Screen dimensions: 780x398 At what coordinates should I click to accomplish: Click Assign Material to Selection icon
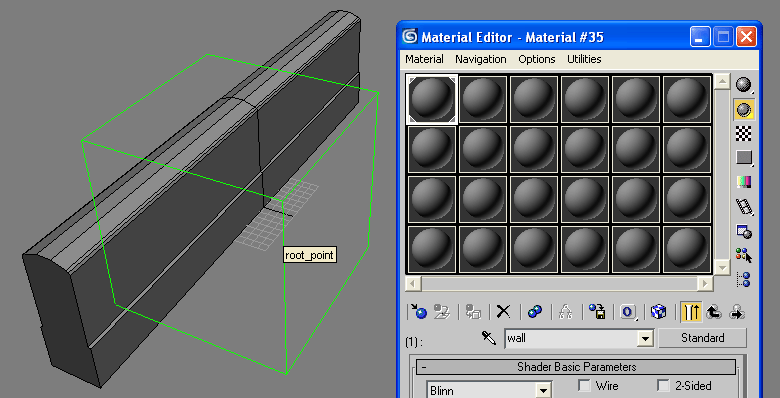coord(472,312)
